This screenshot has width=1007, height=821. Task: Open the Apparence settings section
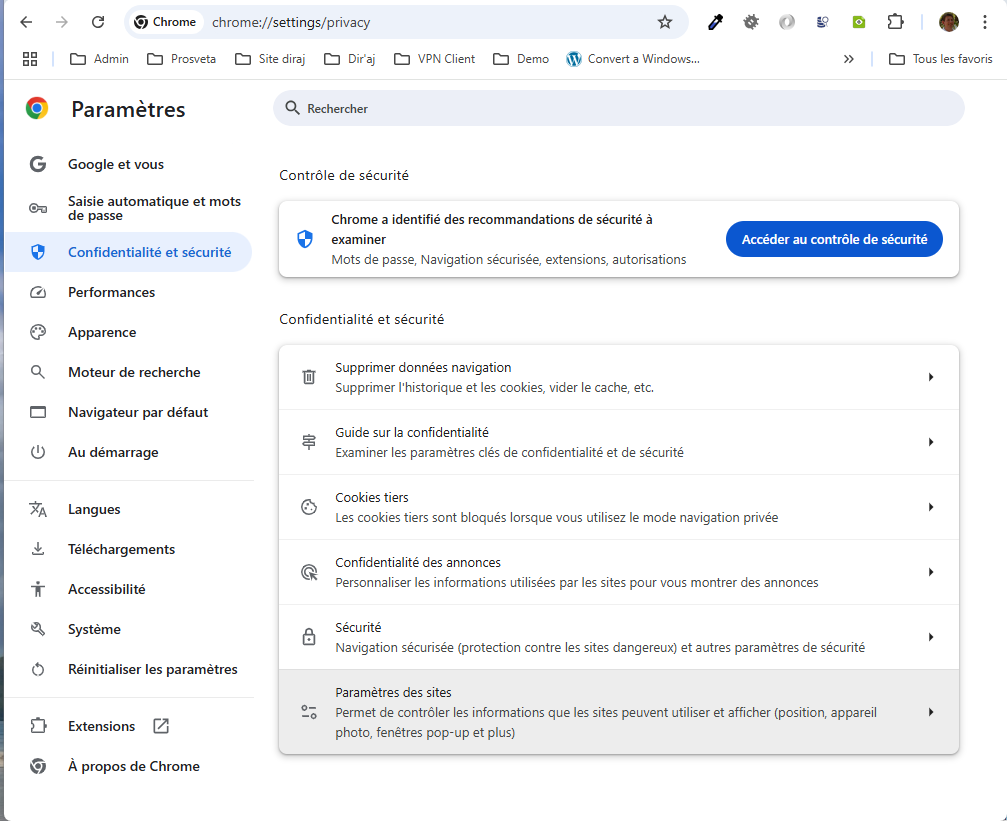click(x=128, y=332)
